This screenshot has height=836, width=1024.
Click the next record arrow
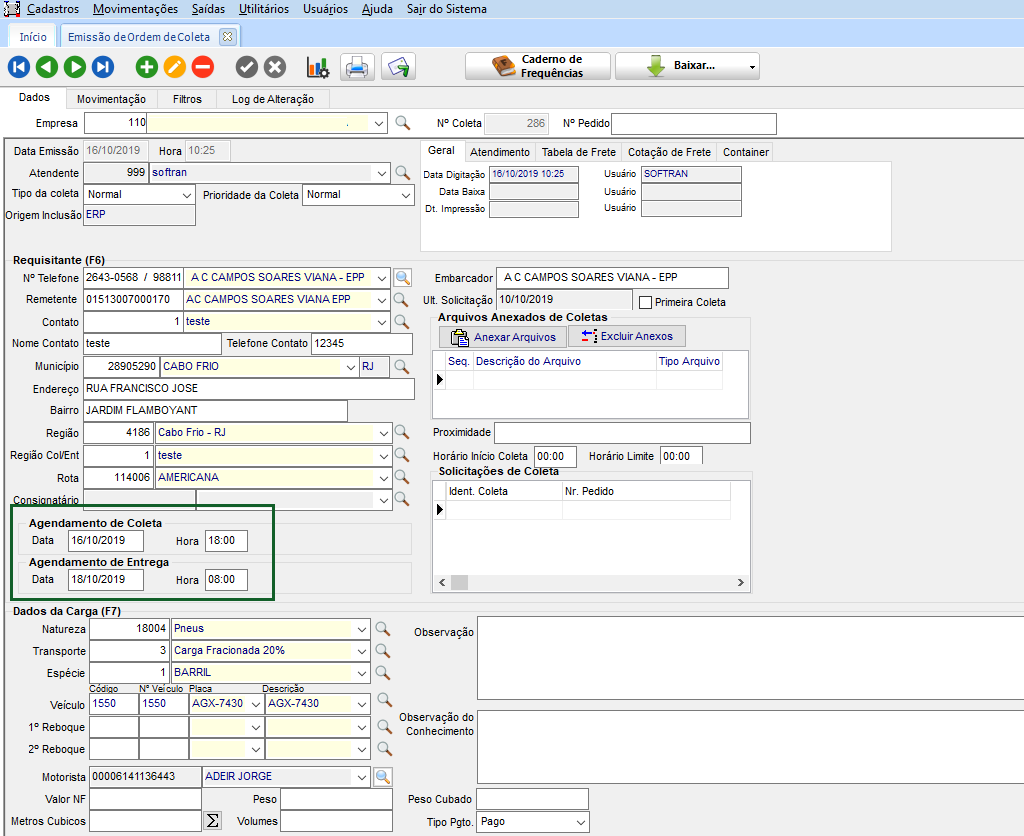75,67
